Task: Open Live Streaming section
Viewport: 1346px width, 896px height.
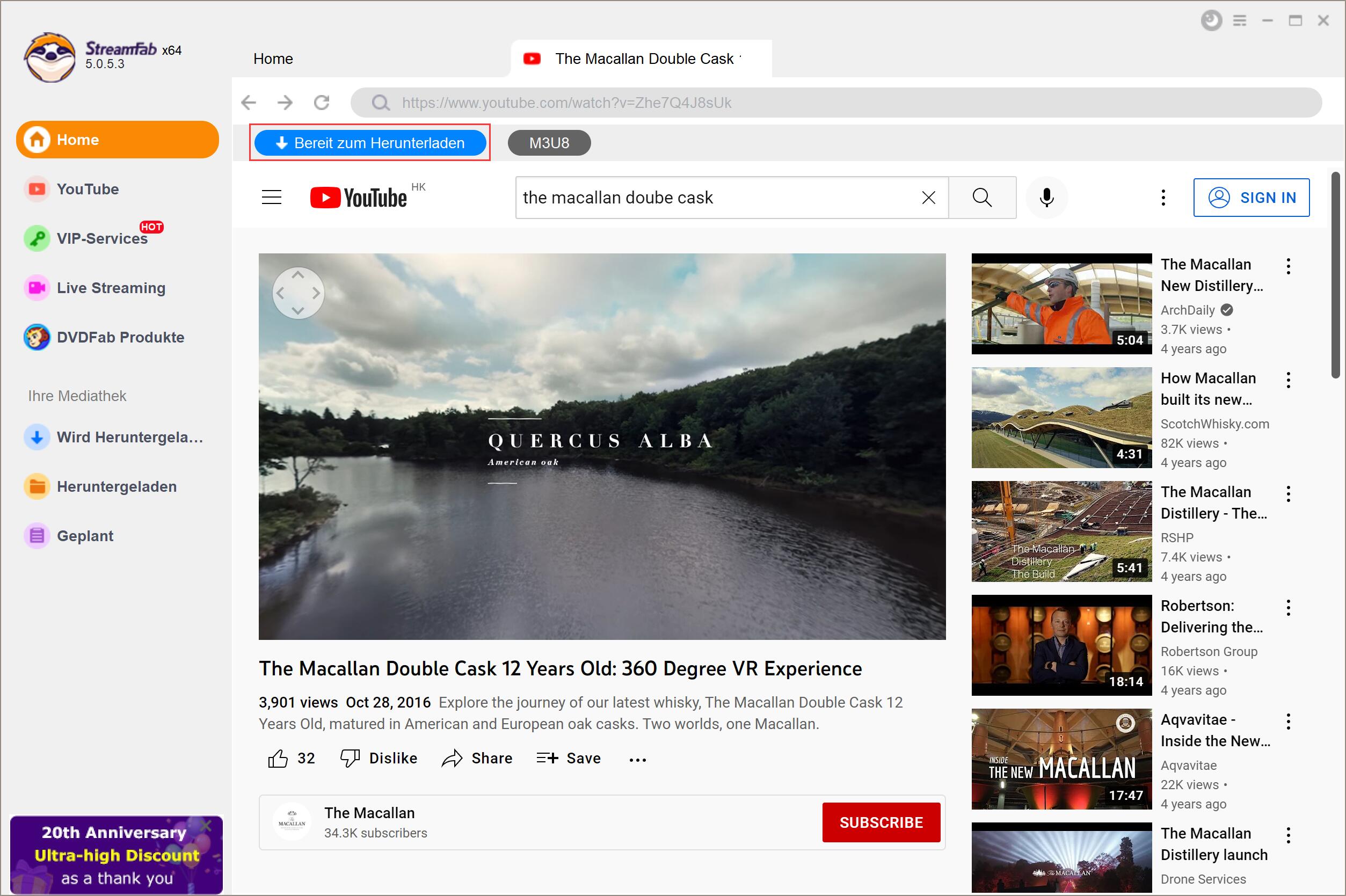Action: point(94,287)
